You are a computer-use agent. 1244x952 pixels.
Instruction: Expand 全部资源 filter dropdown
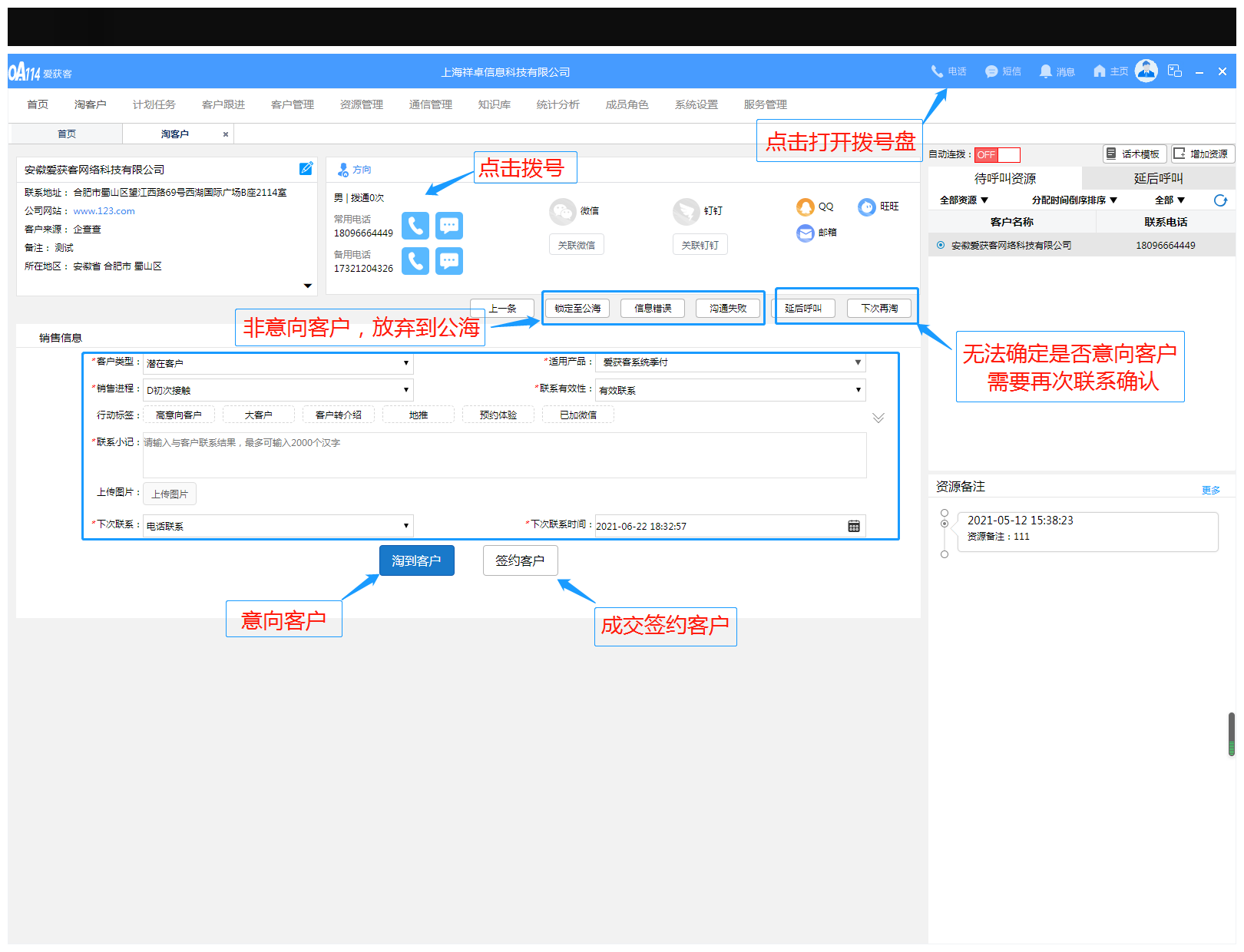click(x=964, y=200)
